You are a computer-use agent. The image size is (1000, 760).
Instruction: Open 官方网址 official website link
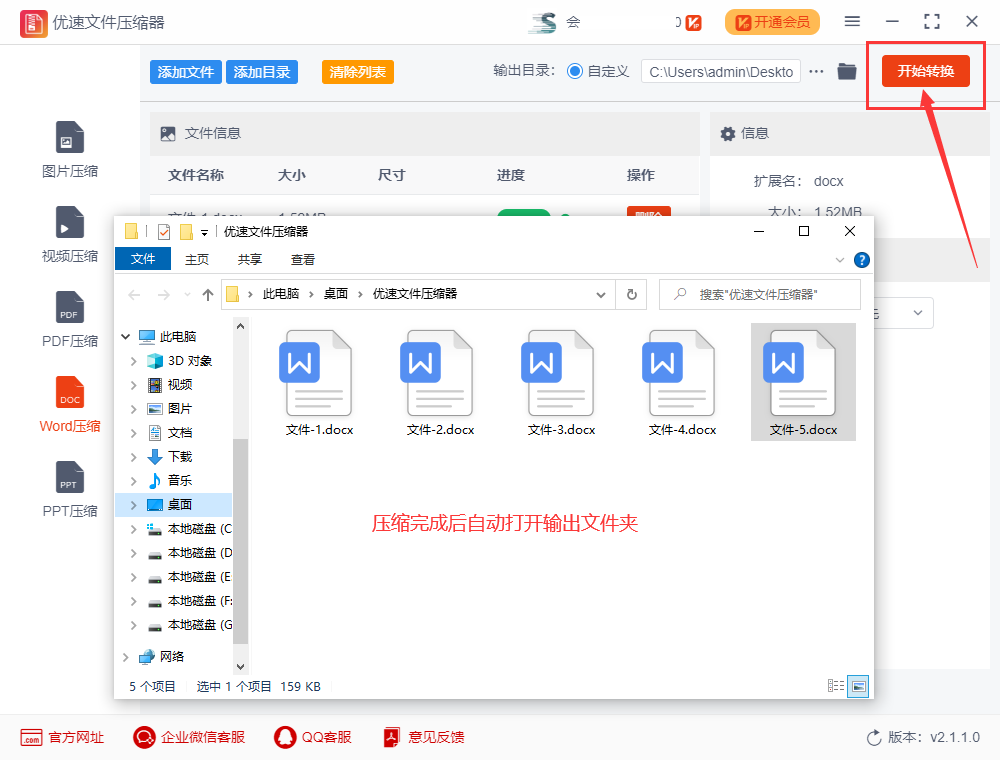62,738
